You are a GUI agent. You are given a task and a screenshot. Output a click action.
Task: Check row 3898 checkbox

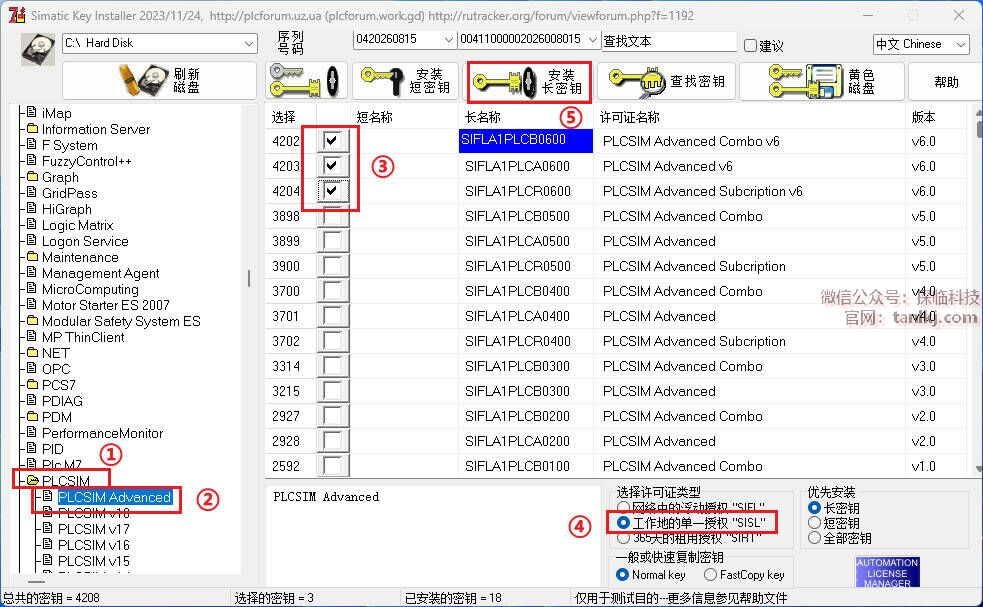[x=332, y=216]
